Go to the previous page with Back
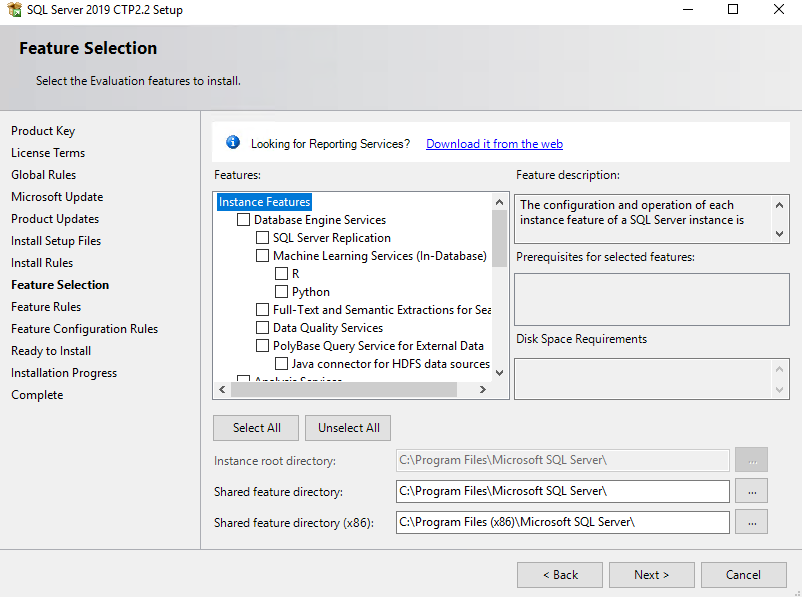The width and height of the screenshot is (802, 597). [x=560, y=575]
